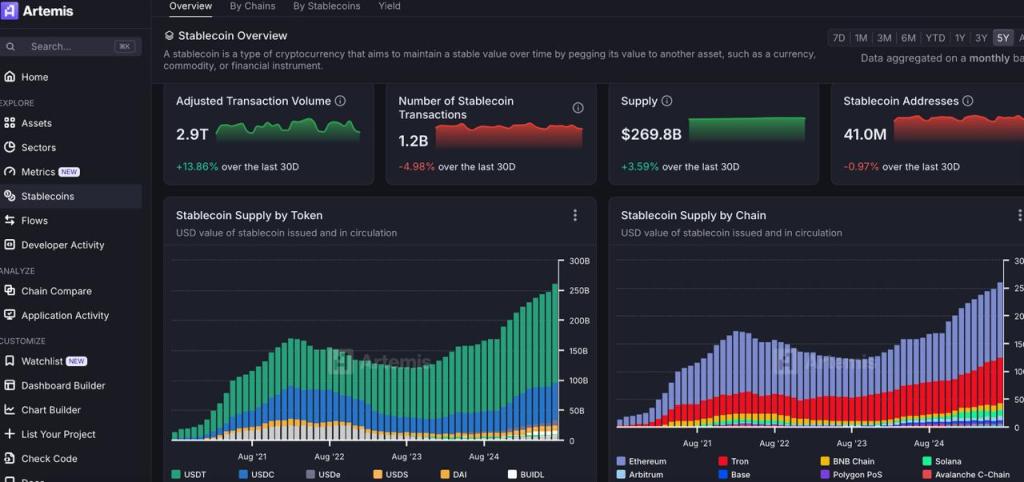Select the YTD time range button
Screen dimensions: 1024x482
(935, 38)
